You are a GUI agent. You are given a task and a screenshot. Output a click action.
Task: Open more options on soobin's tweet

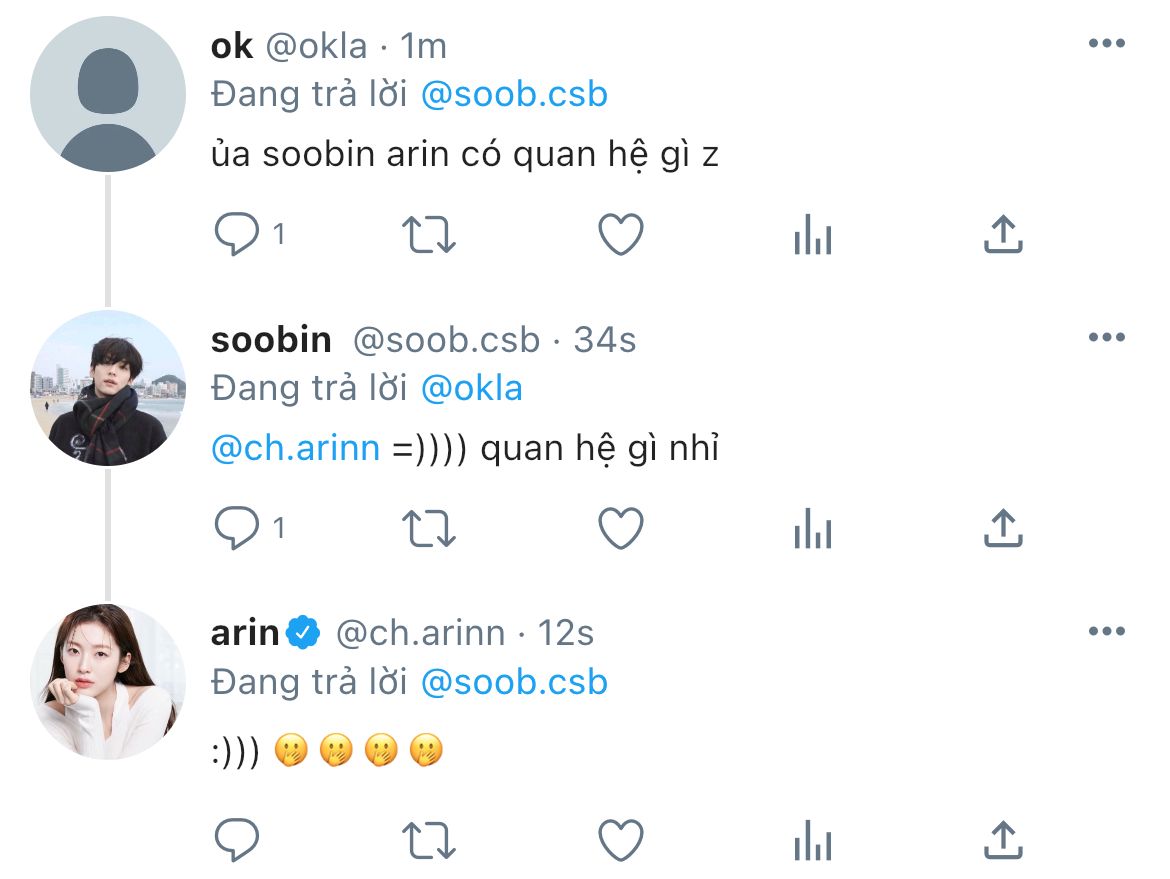click(x=1106, y=337)
